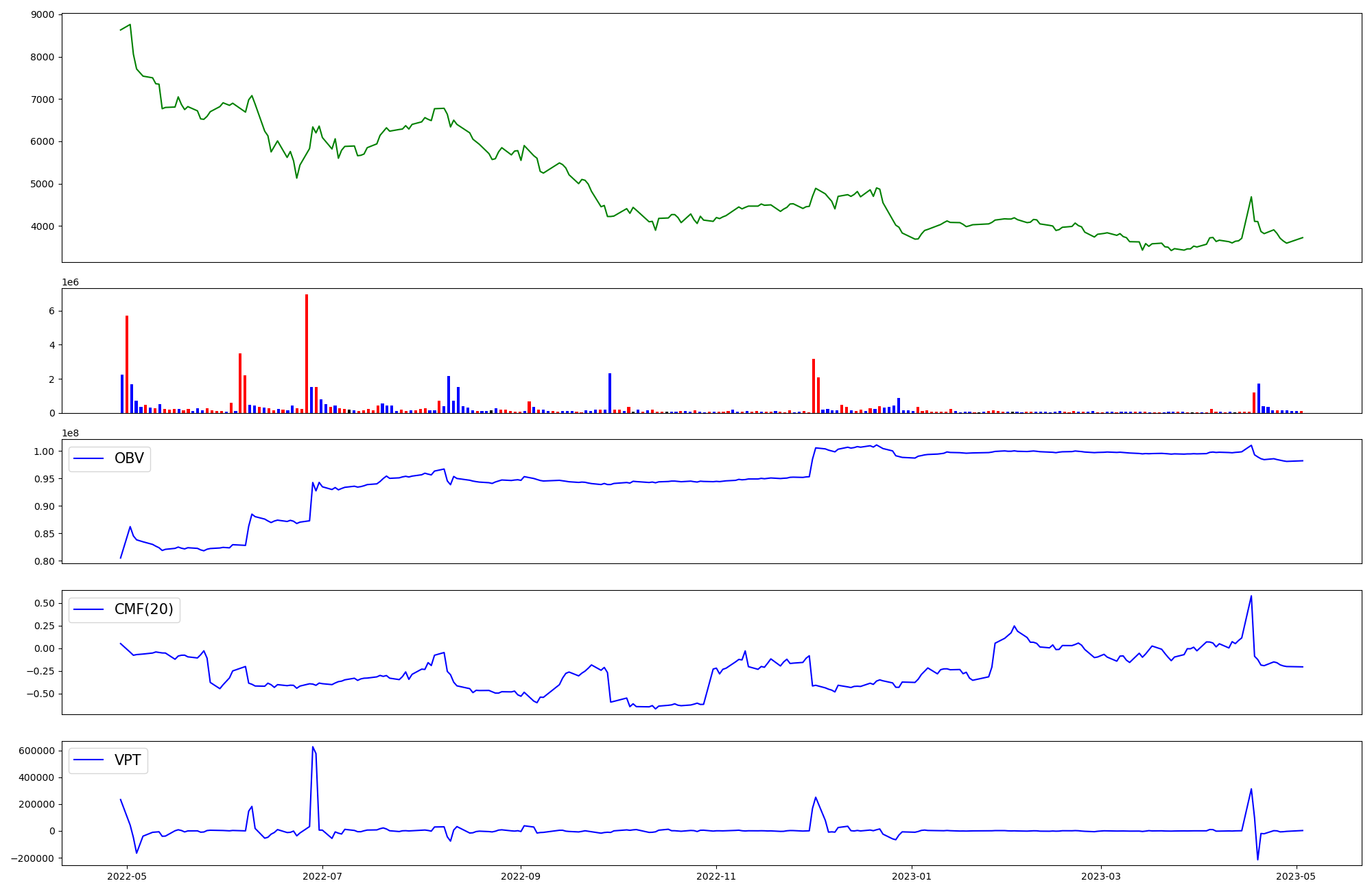
Task: Click the blue line swatch in OBV legend
Action: (x=88, y=459)
